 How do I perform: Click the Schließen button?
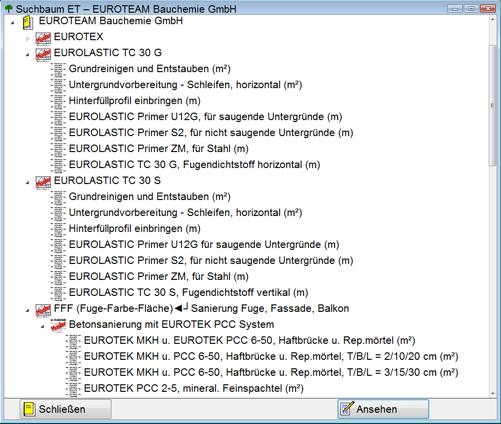65,409
